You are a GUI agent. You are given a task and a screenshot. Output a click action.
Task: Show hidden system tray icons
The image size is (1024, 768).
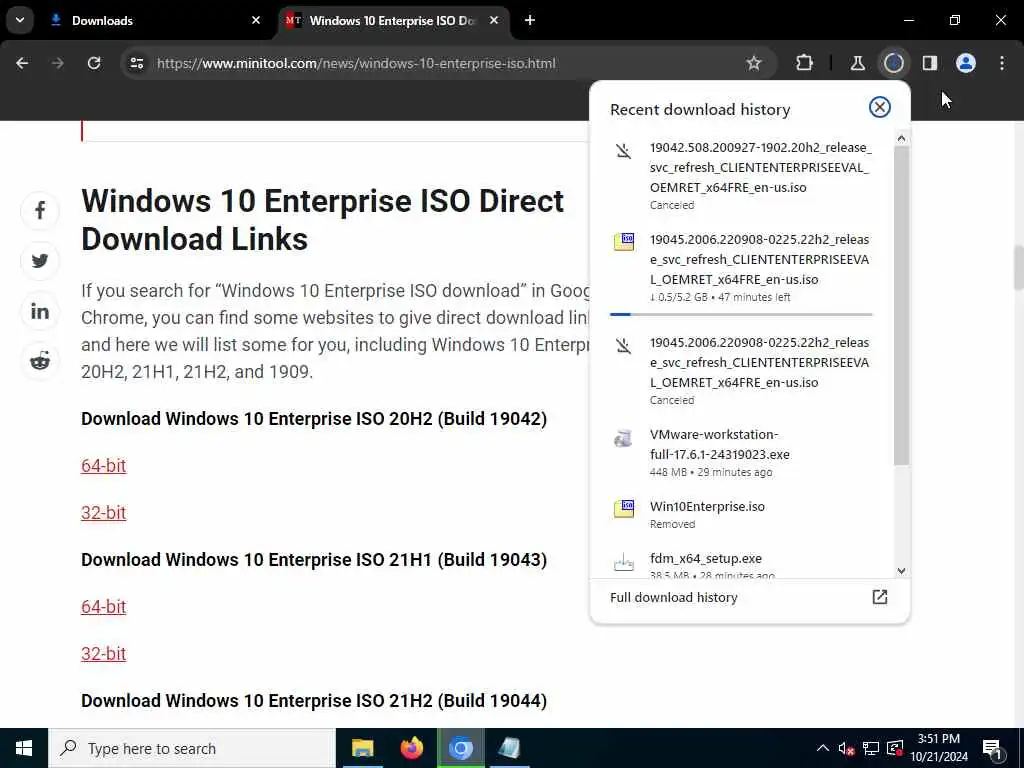823,748
